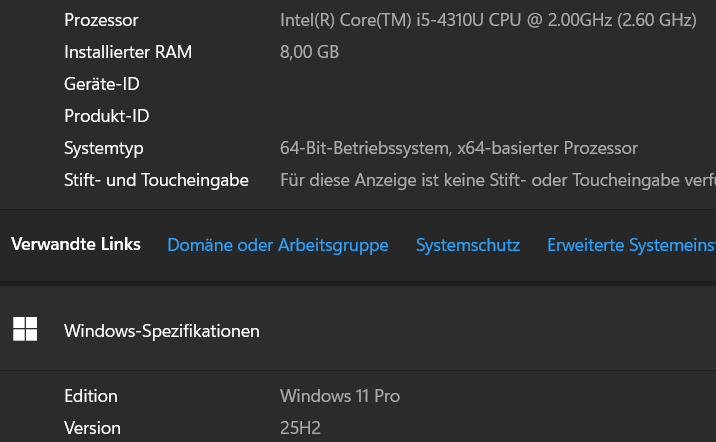
Task: Open the Erweiterte Systemeinstellungen link
Action: pos(630,245)
